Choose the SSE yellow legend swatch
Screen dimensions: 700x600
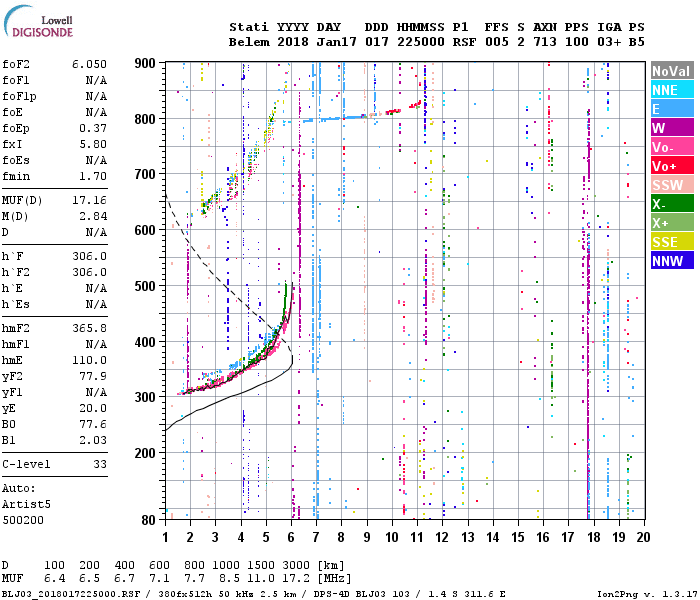672,242
